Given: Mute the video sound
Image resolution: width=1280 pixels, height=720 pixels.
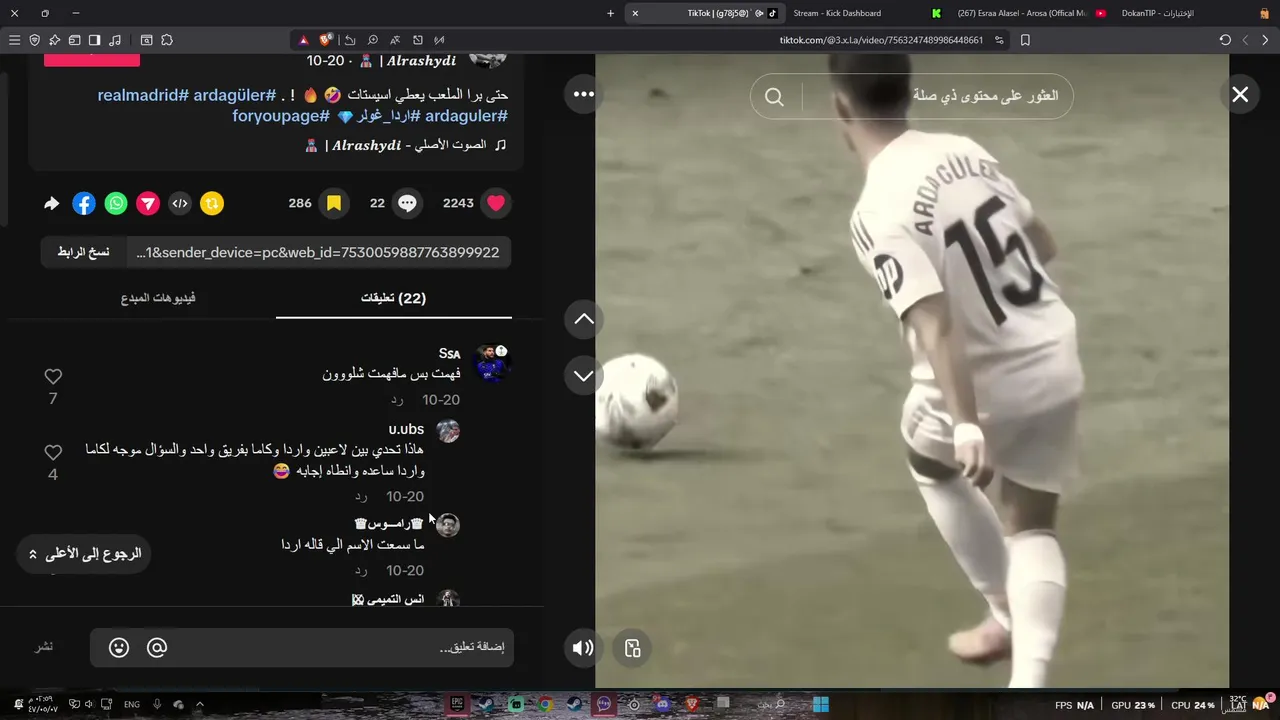Looking at the screenshot, I should tap(583, 648).
